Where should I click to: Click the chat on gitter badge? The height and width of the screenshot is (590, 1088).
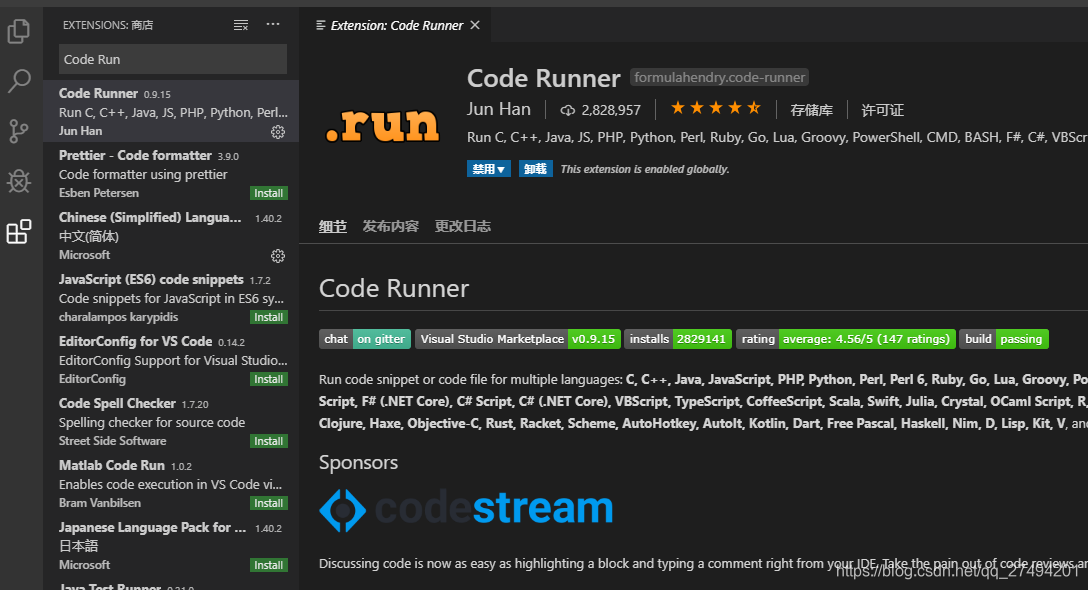pos(365,339)
